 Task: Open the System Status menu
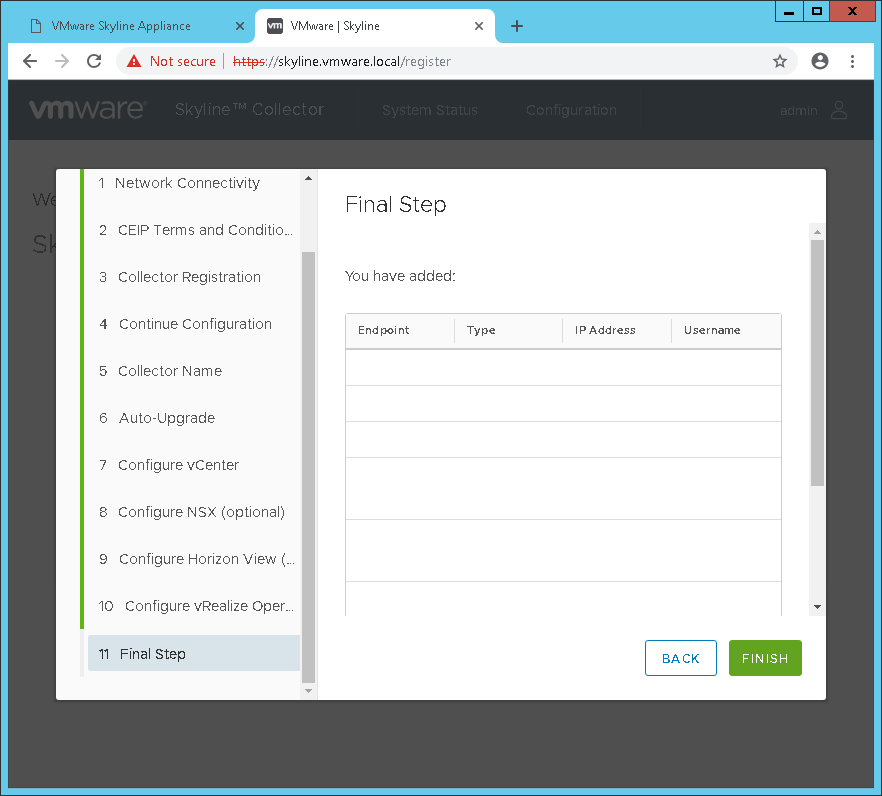pos(430,110)
